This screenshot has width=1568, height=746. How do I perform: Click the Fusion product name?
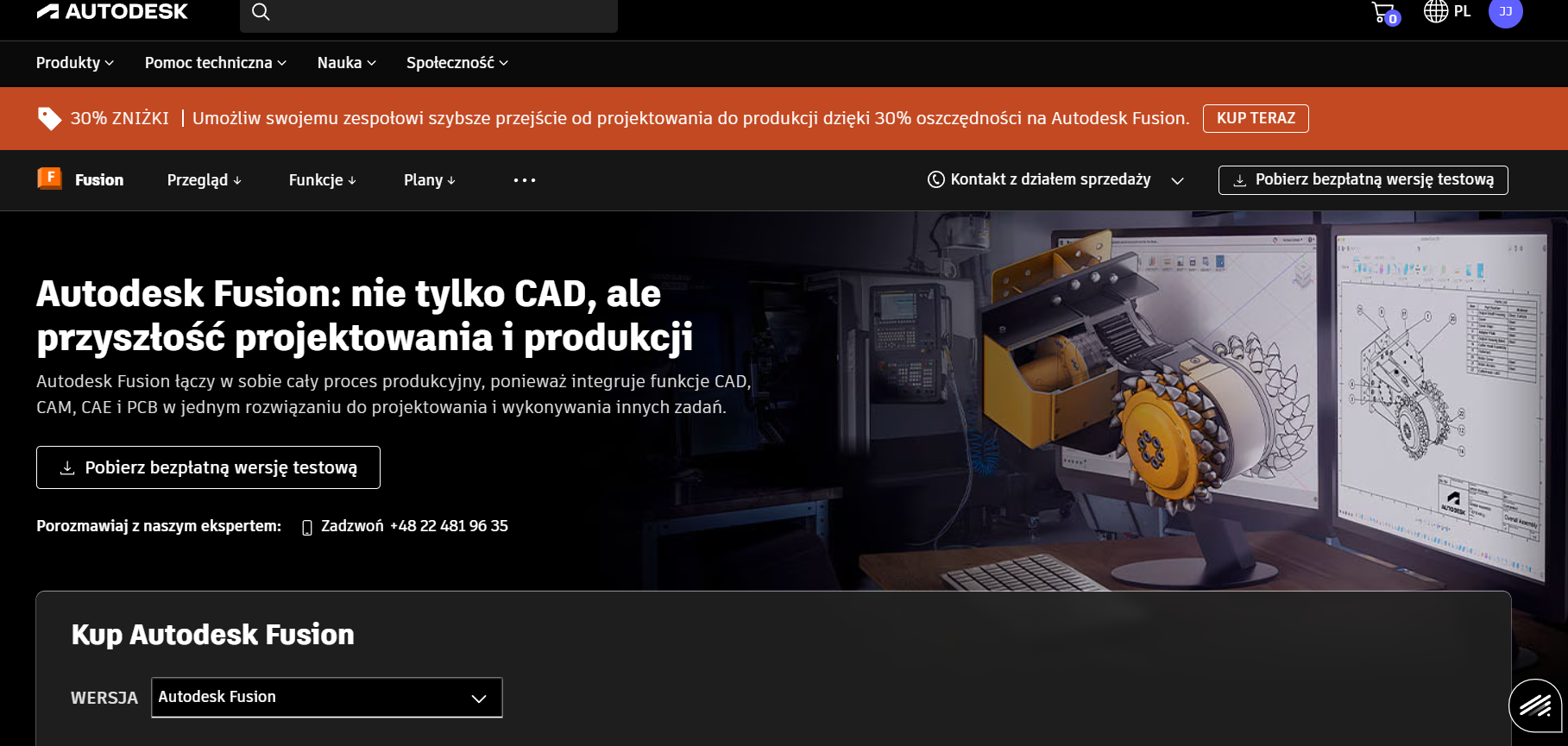pos(99,180)
